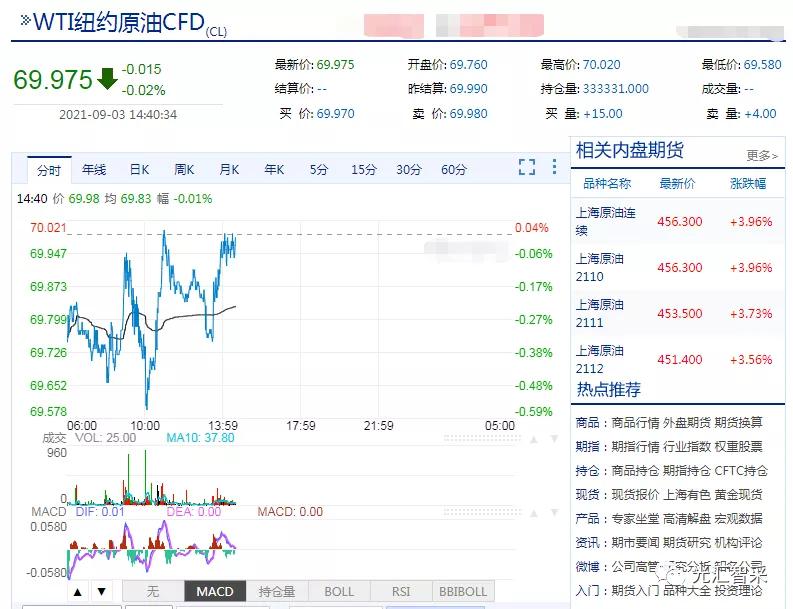Select the 15分 interval tab
793x609 pixels.
pos(364,169)
